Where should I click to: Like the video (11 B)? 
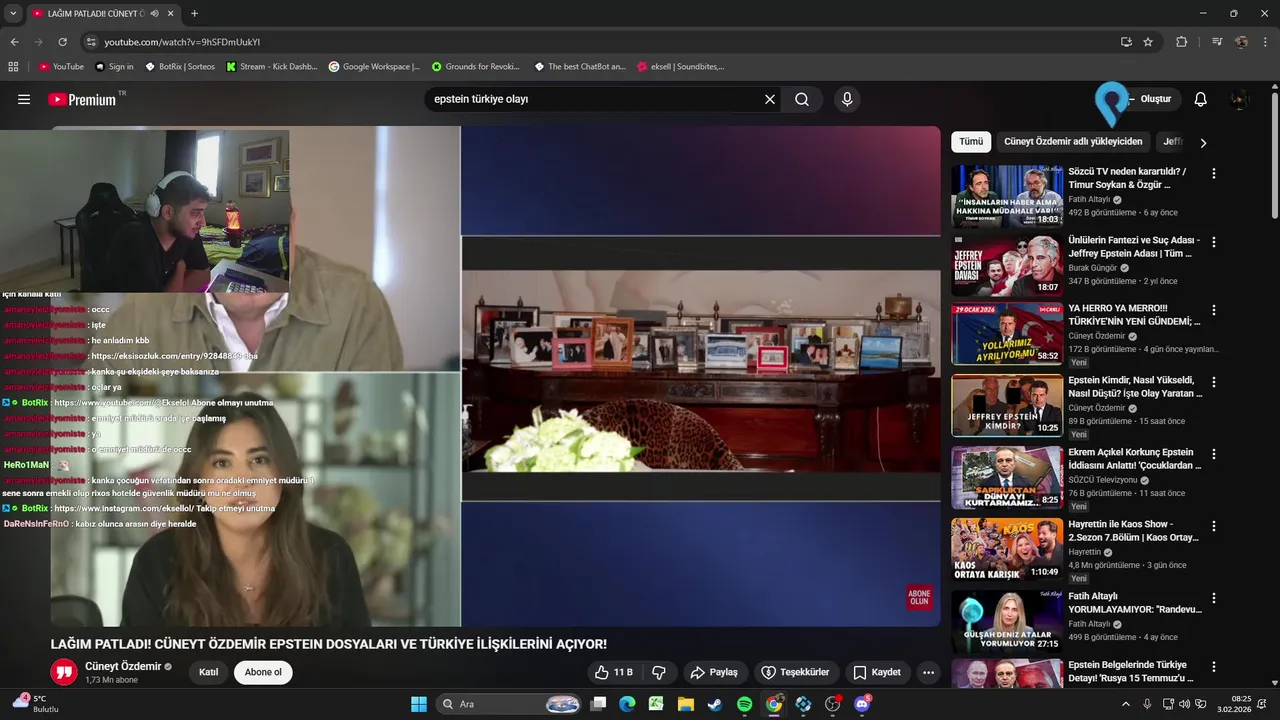[614, 672]
